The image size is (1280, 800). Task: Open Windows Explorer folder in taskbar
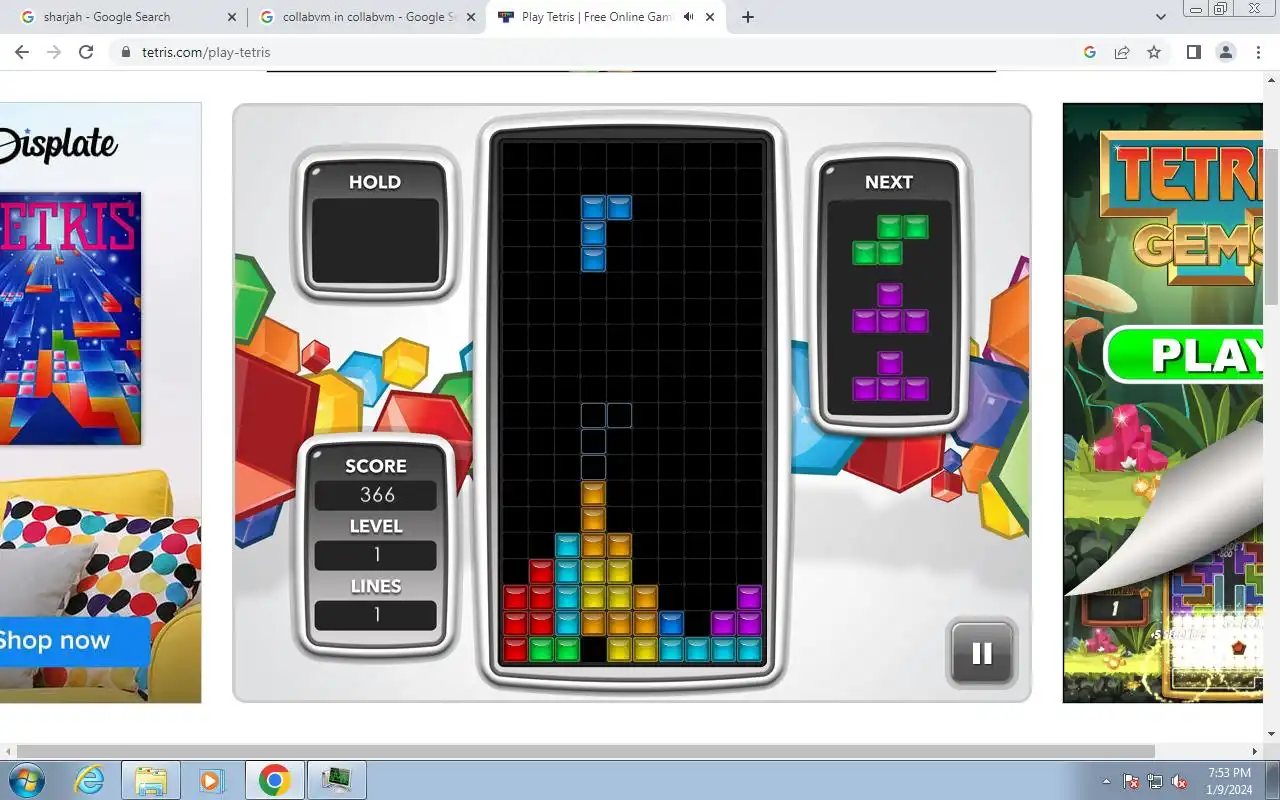point(151,780)
